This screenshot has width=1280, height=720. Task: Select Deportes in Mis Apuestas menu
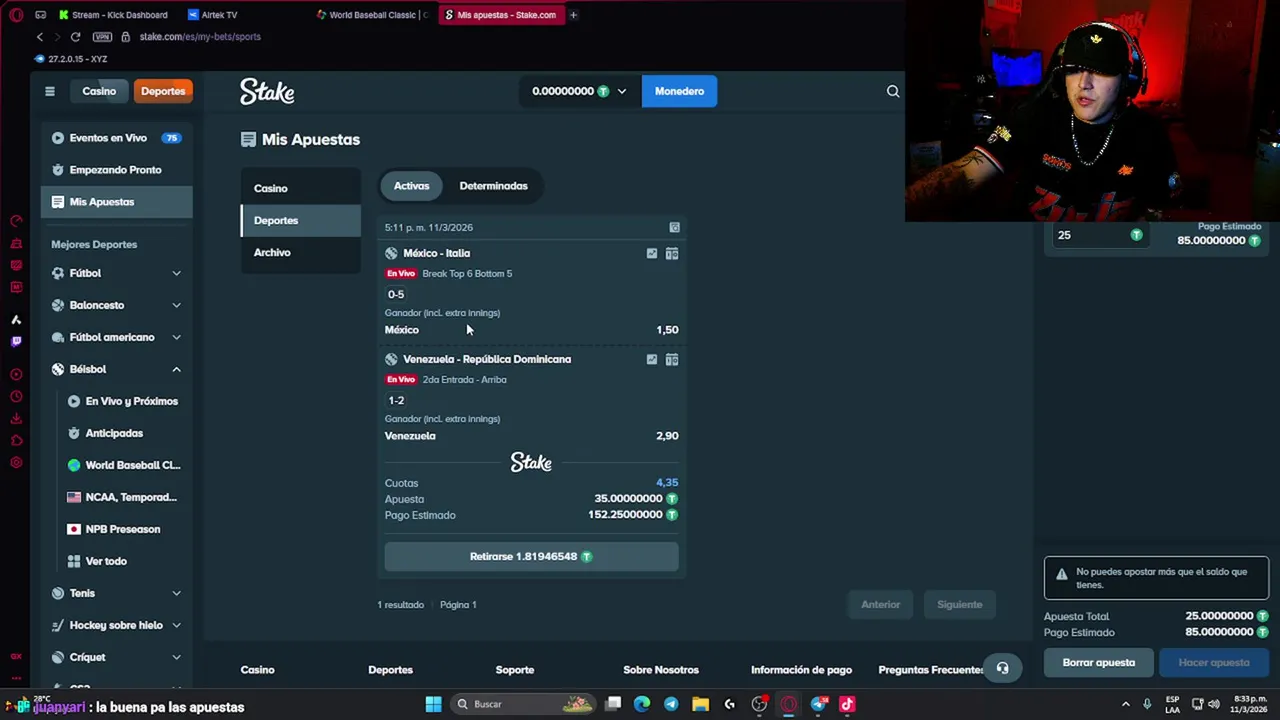[x=300, y=220]
